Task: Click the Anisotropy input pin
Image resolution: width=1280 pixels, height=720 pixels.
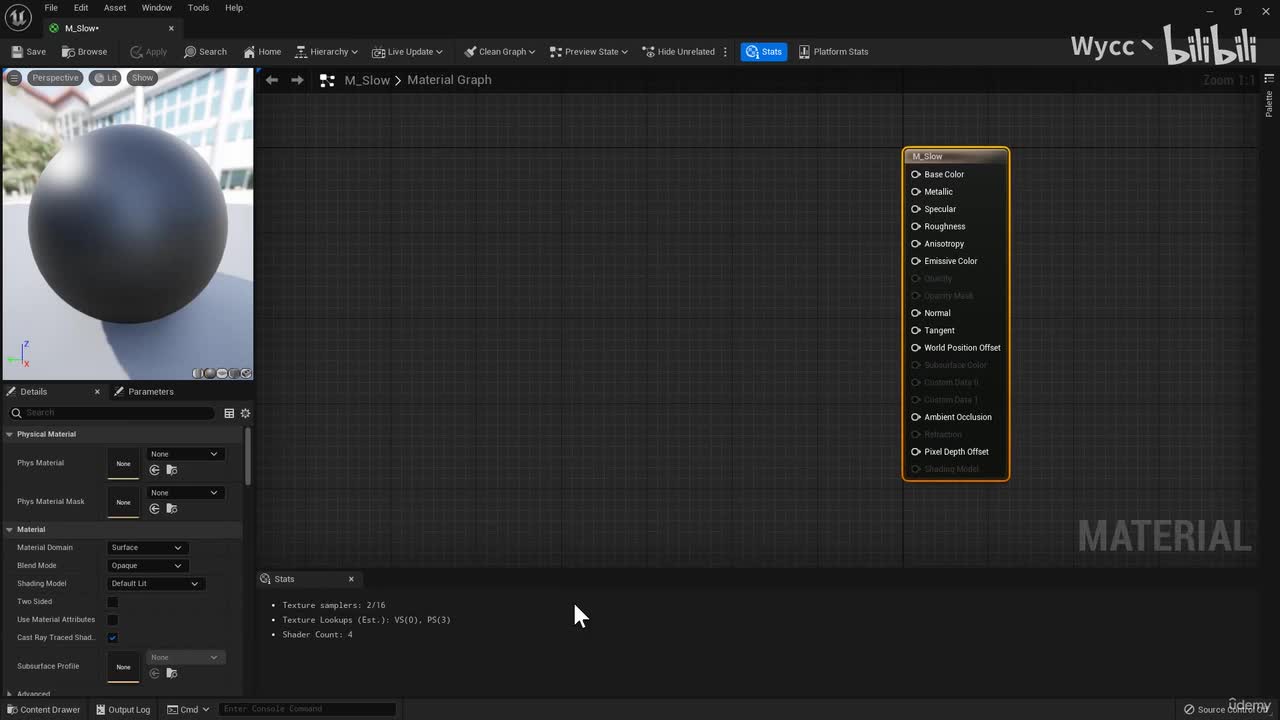Action: point(916,244)
